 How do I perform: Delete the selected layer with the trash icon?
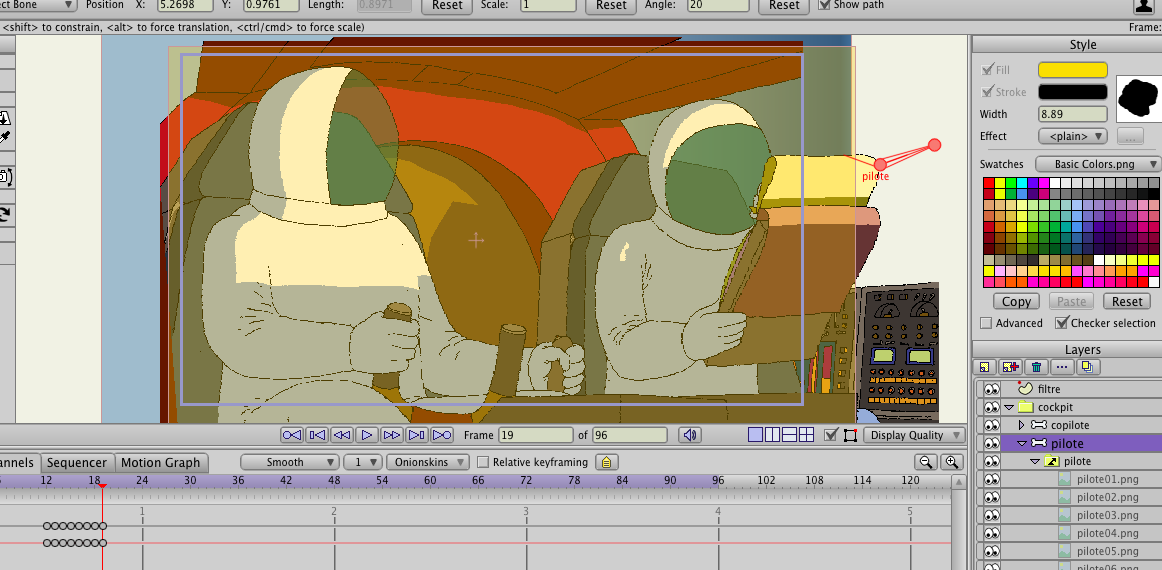[x=1036, y=367]
